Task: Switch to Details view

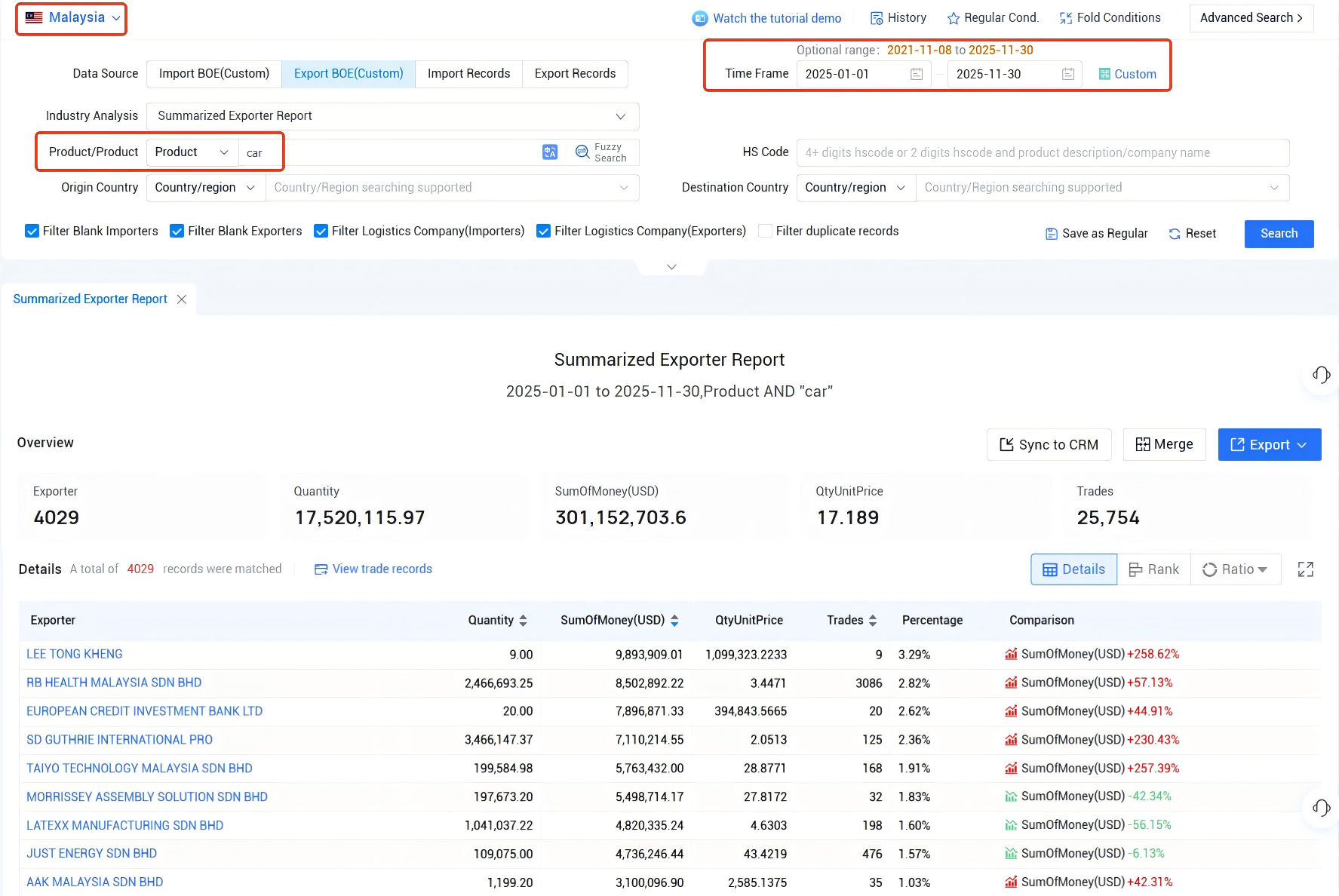Action: pos(1073,569)
